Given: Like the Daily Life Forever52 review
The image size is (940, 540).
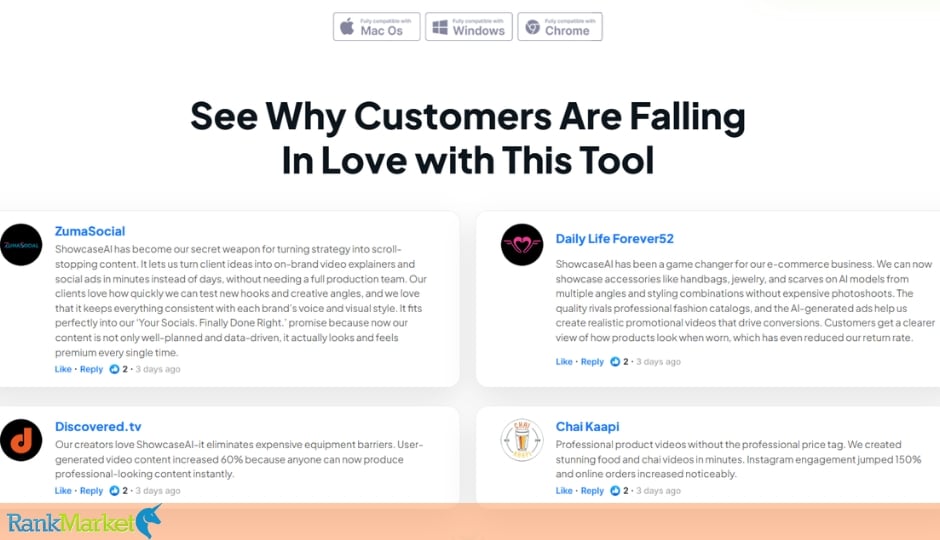Looking at the screenshot, I should coord(564,361).
